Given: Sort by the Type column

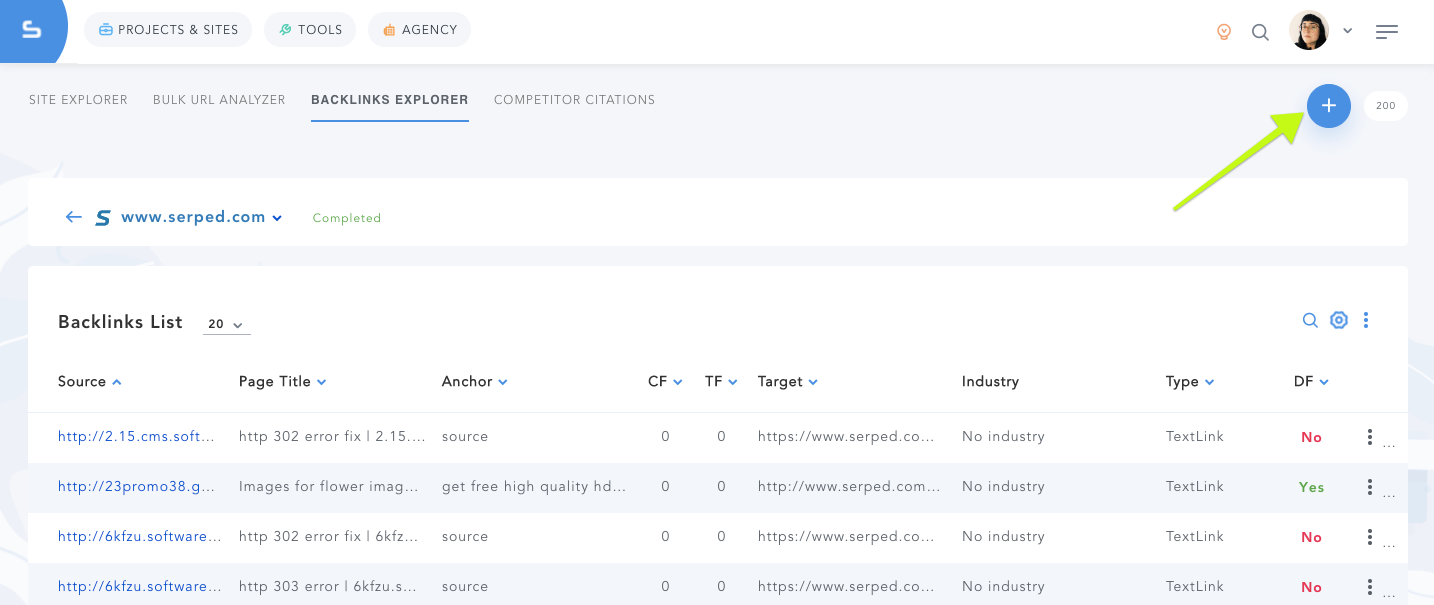Looking at the screenshot, I should [1190, 382].
